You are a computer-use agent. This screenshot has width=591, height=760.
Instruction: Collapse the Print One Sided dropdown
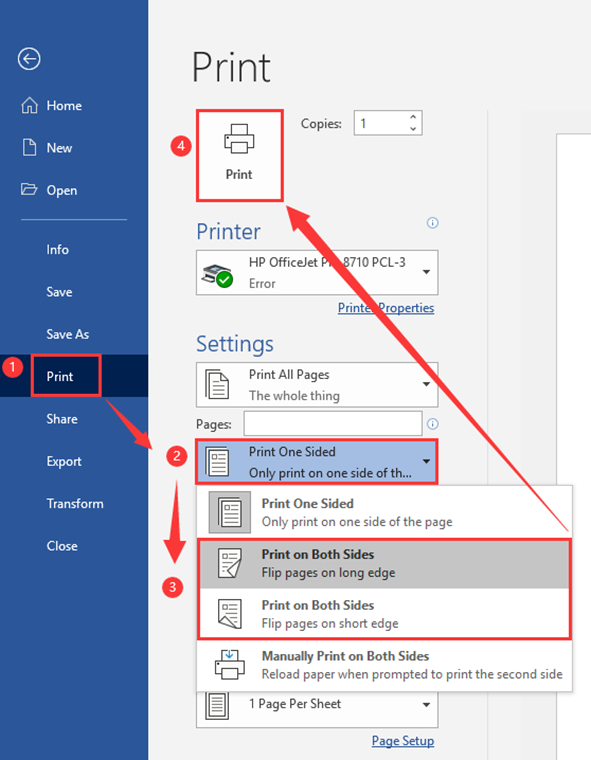pyautogui.click(x=317, y=461)
